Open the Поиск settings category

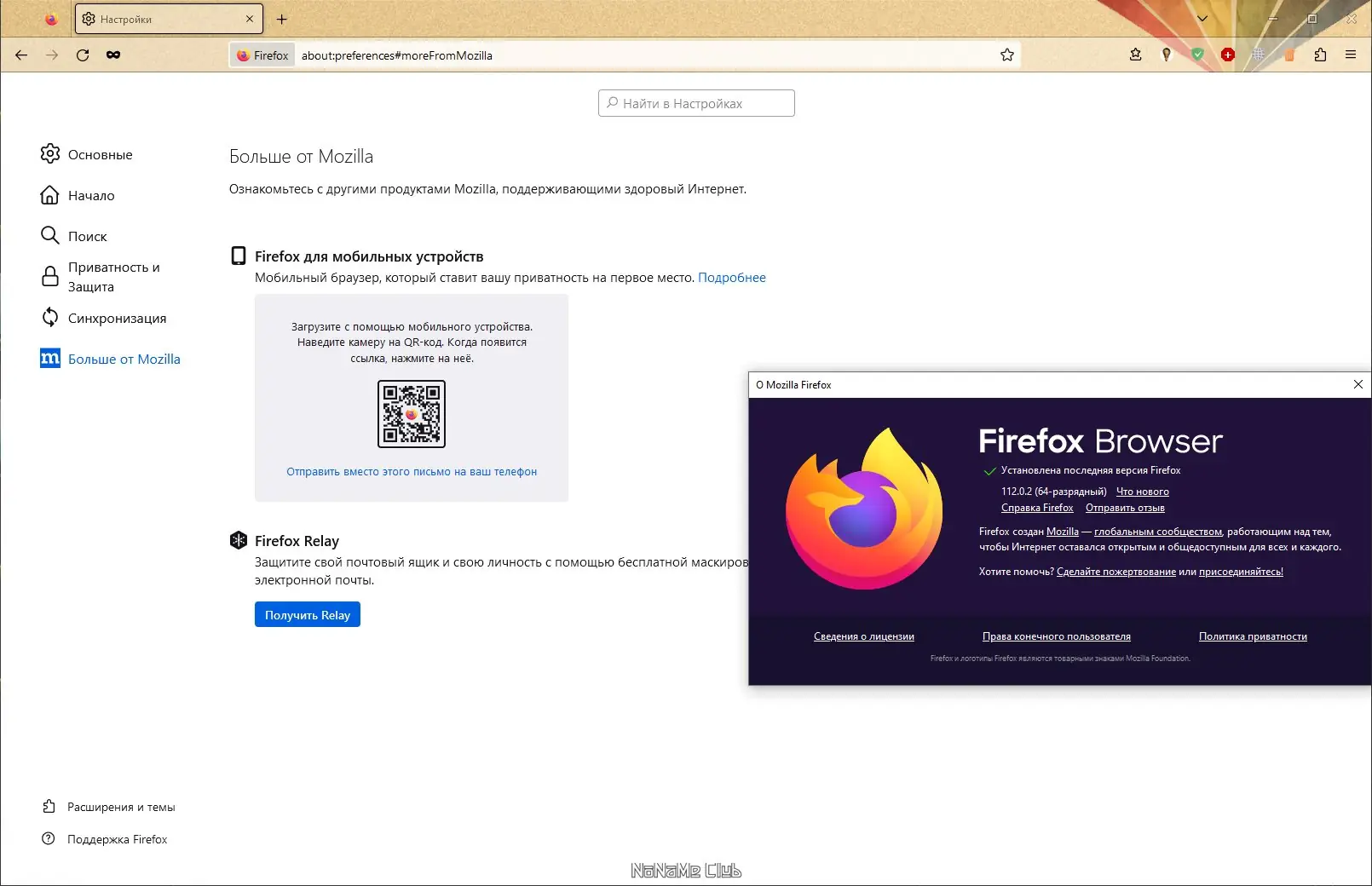73,236
